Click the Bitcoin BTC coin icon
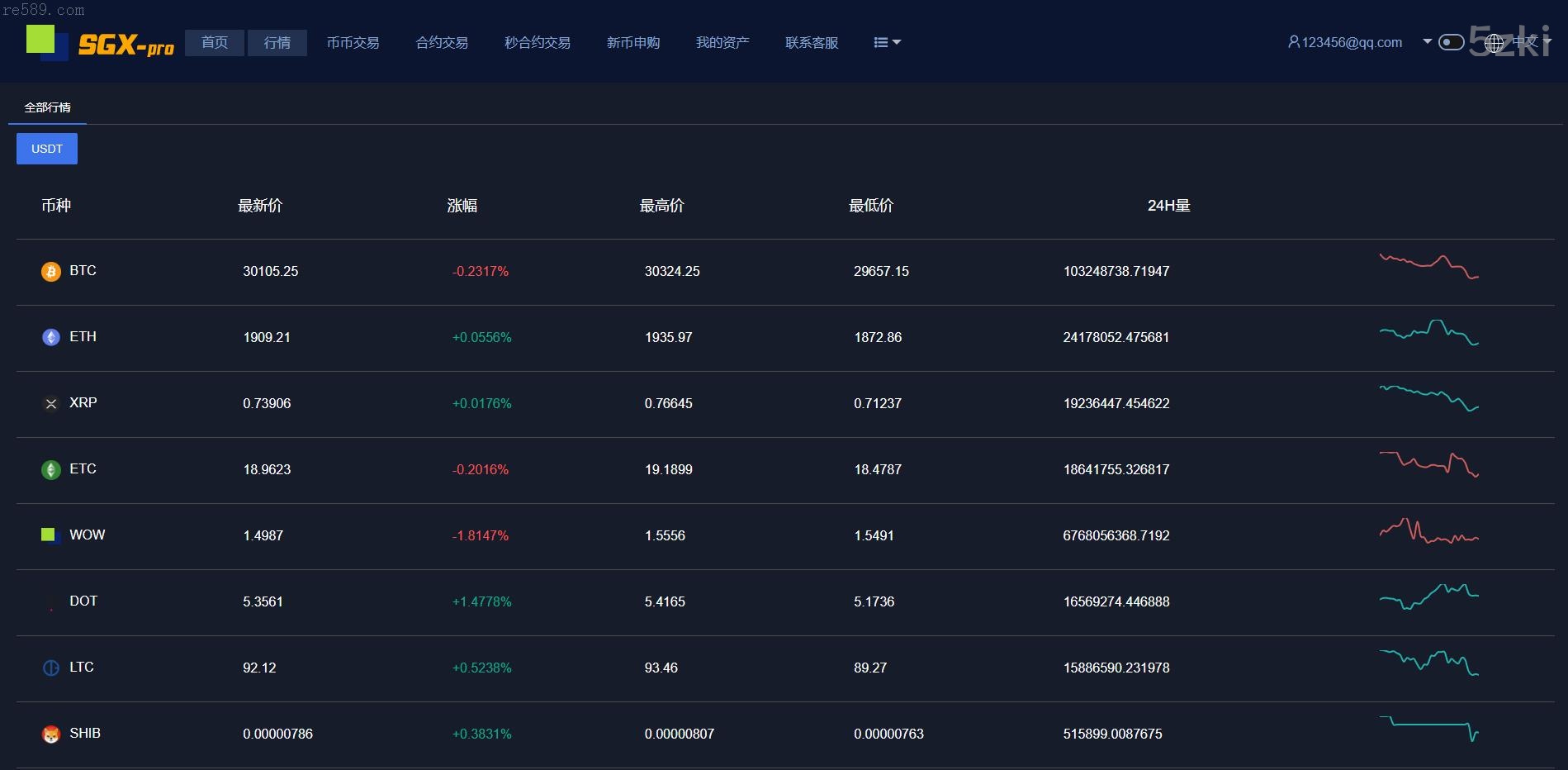Screen dimensions: 1568x770 (x=51, y=272)
